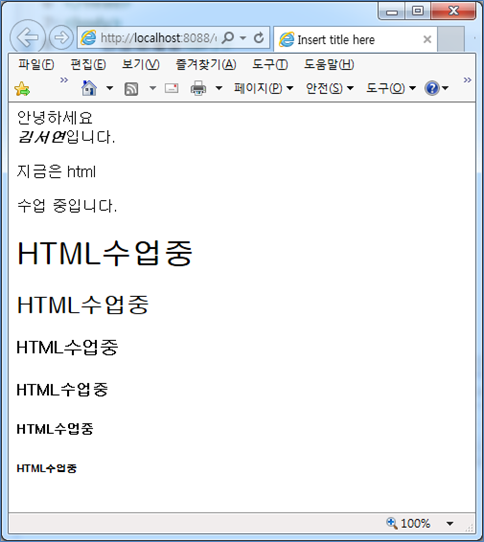Screen dimensions: 484x542
Task: Click the add to favorites star icon
Action: click(x=22, y=89)
